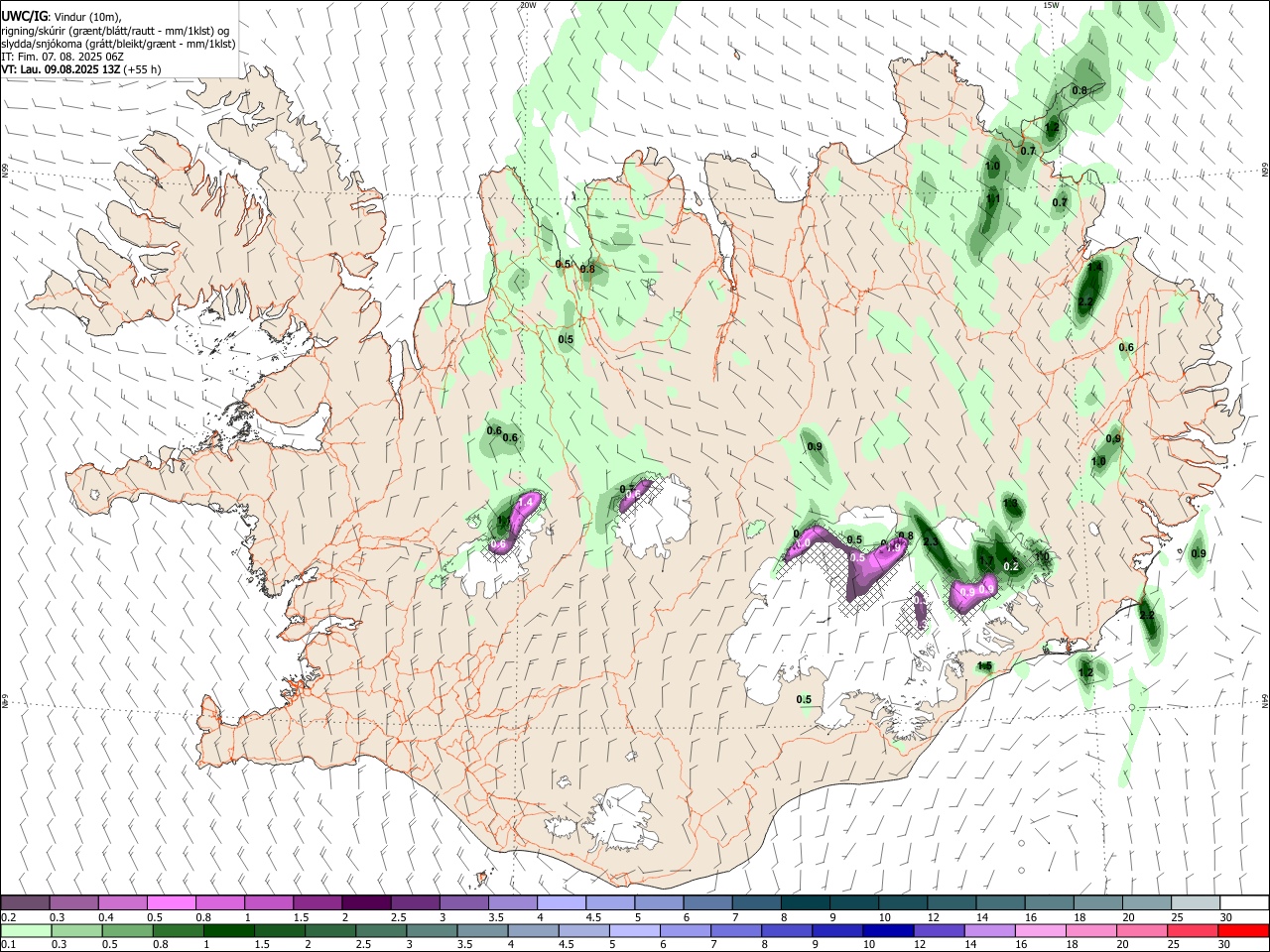Click the purple-scale swatch between 1 and 1.5
The width and height of the screenshot is (1270, 952).
(269, 902)
